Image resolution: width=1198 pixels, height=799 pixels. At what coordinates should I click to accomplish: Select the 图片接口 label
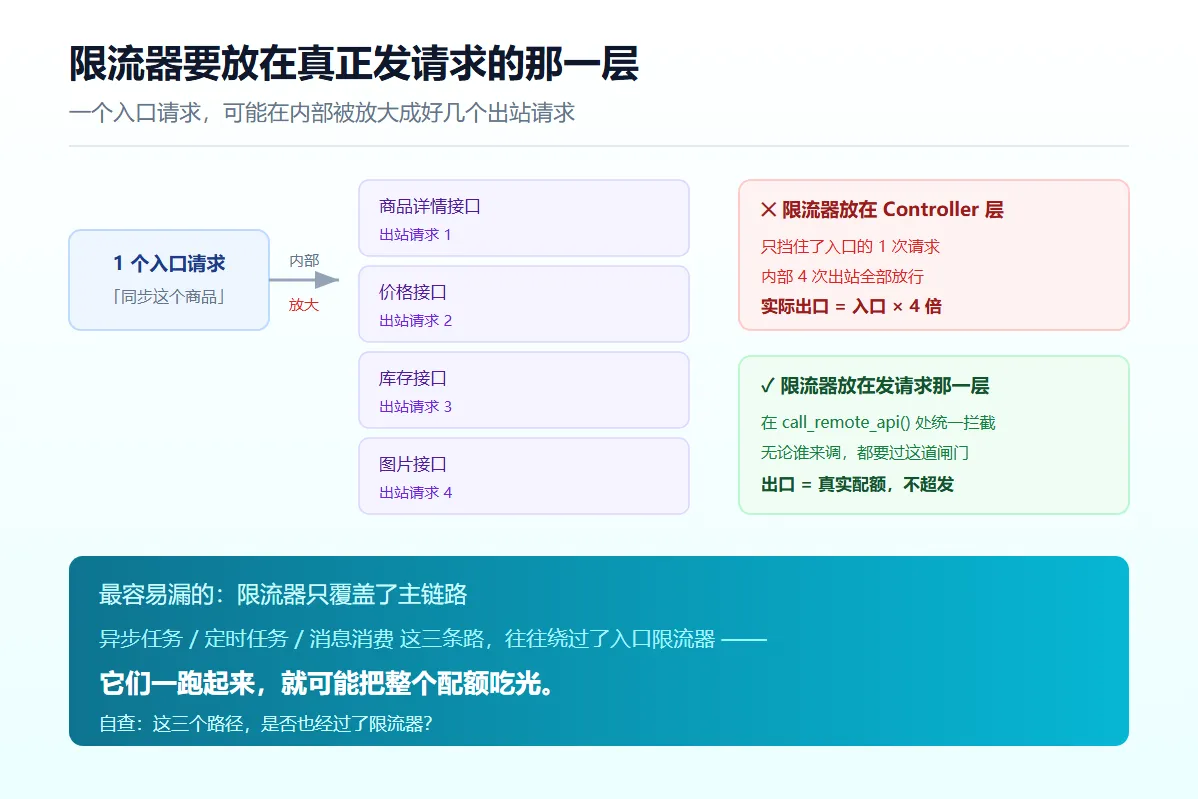click(x=413, y=464)
